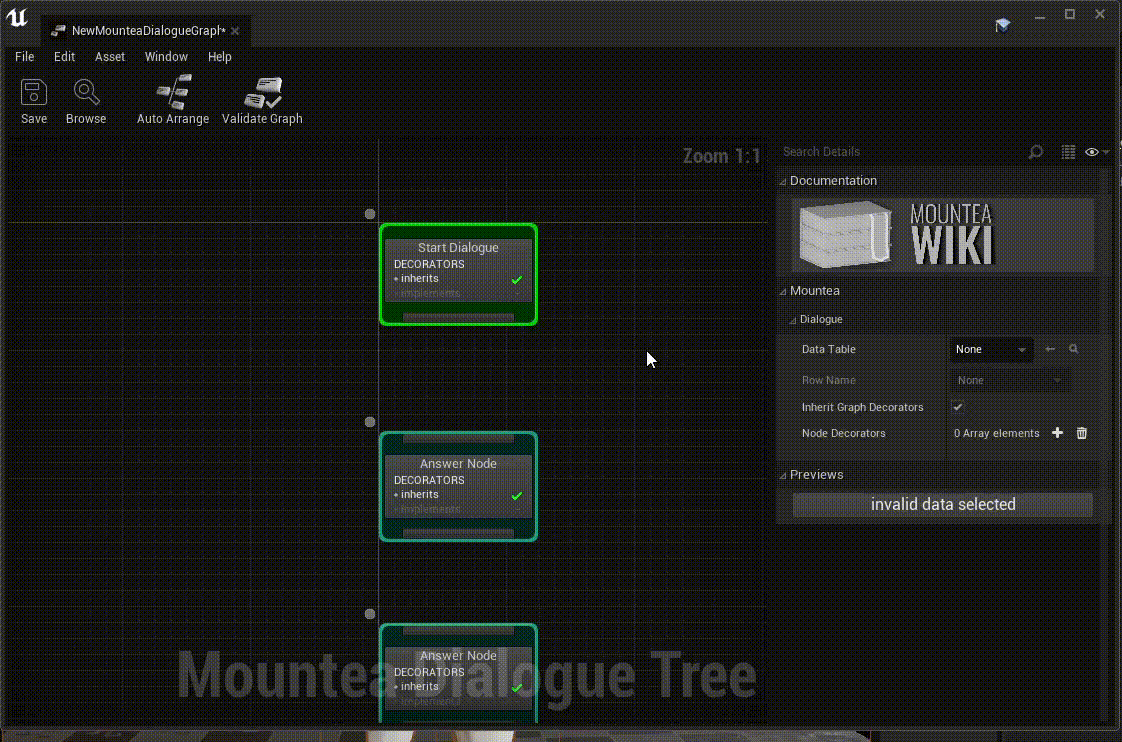This screenshot has width=1122, height=742.
Task: Click the Node Decorators property label
Action: [843, 433]
